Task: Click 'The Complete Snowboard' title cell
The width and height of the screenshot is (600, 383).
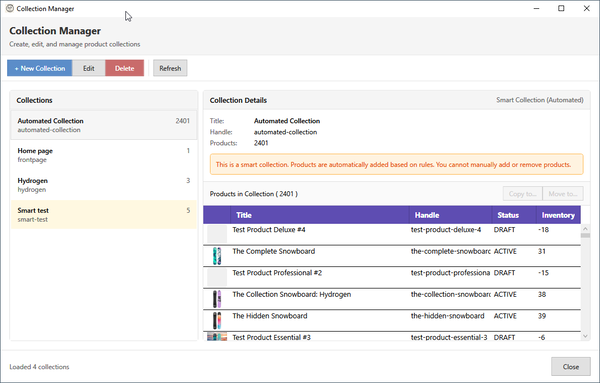Action: (x=274, y=251)
